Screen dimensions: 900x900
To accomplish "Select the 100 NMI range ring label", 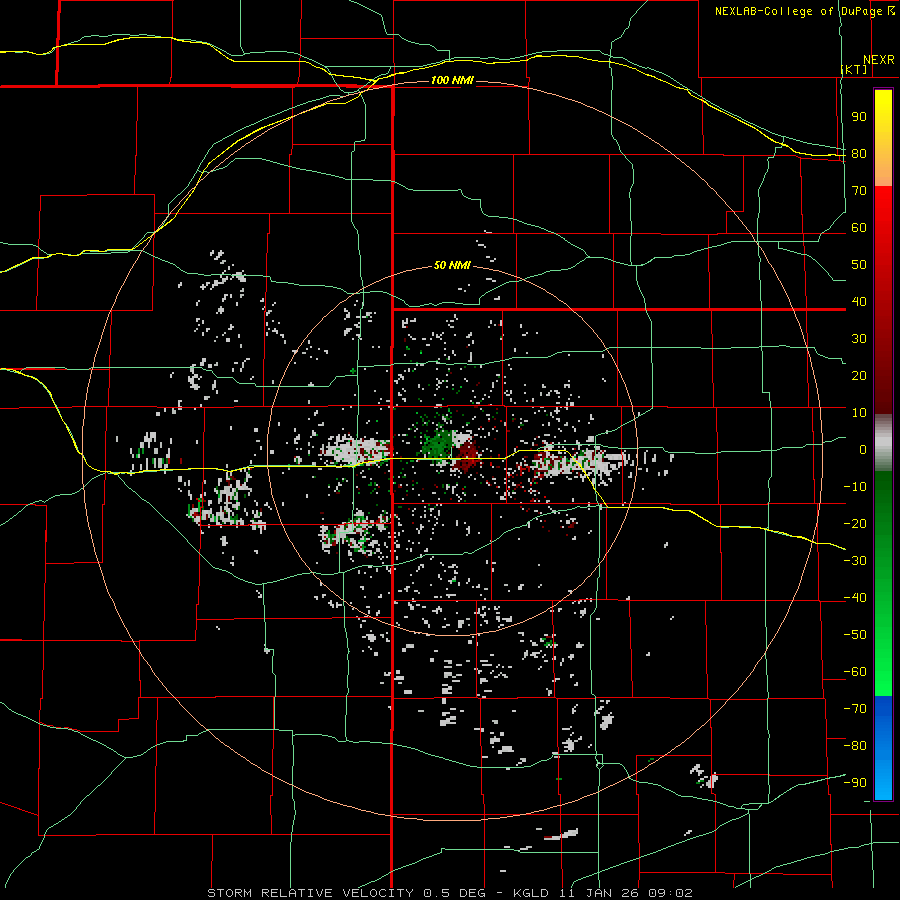I will [x=452, y=80].
